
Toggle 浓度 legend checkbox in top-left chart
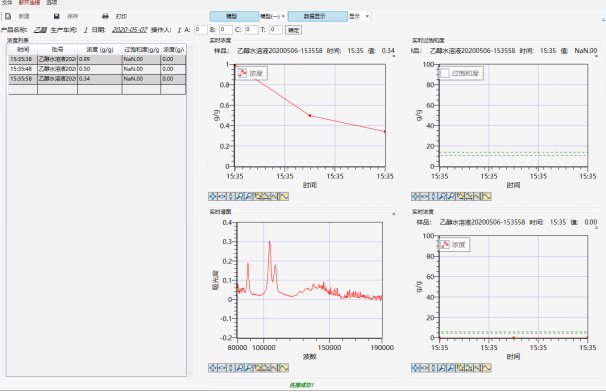(x=242, y=73)
